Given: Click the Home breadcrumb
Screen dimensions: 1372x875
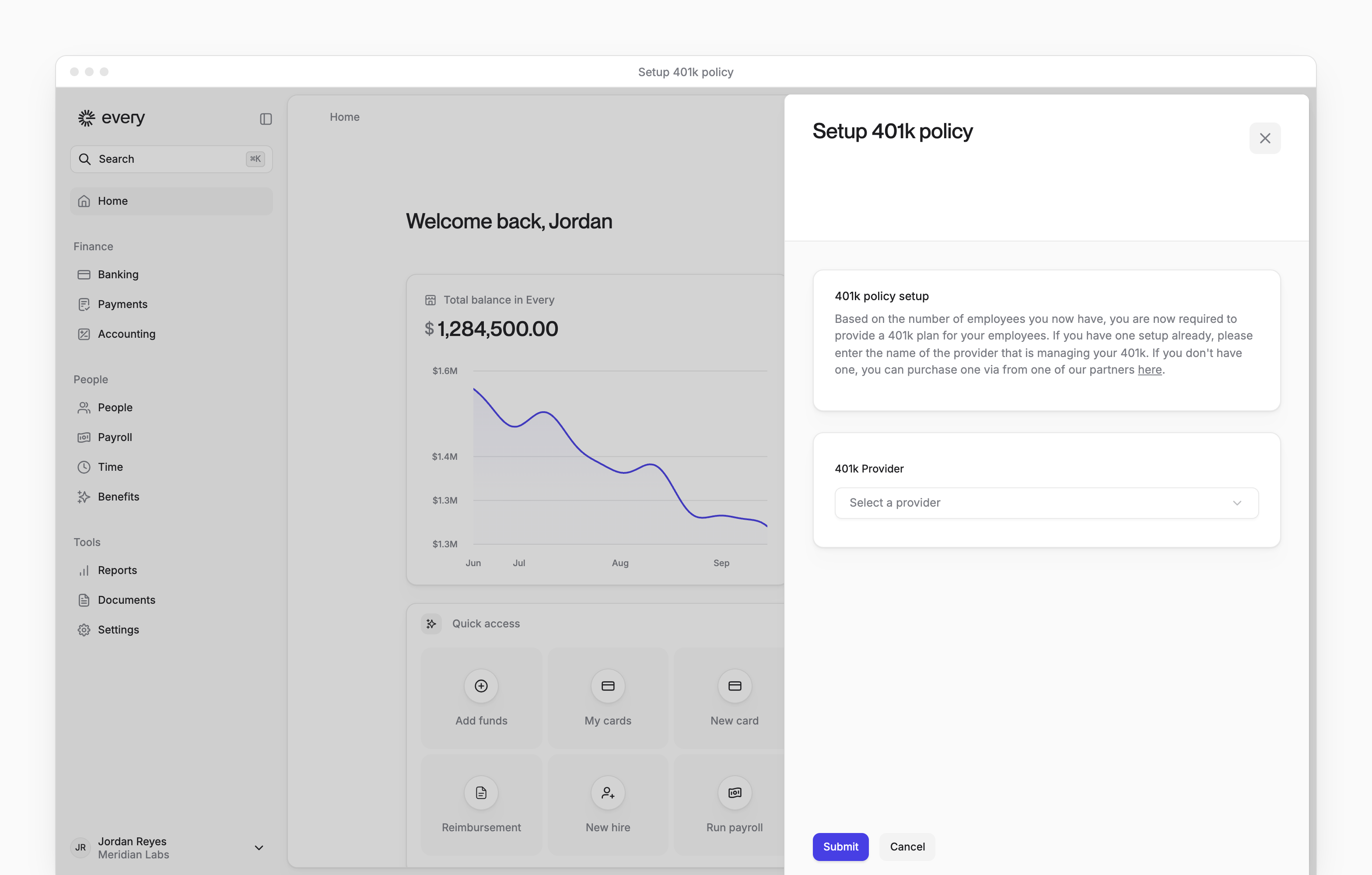Looking at the screenshot, I should [x=345, y=117].
